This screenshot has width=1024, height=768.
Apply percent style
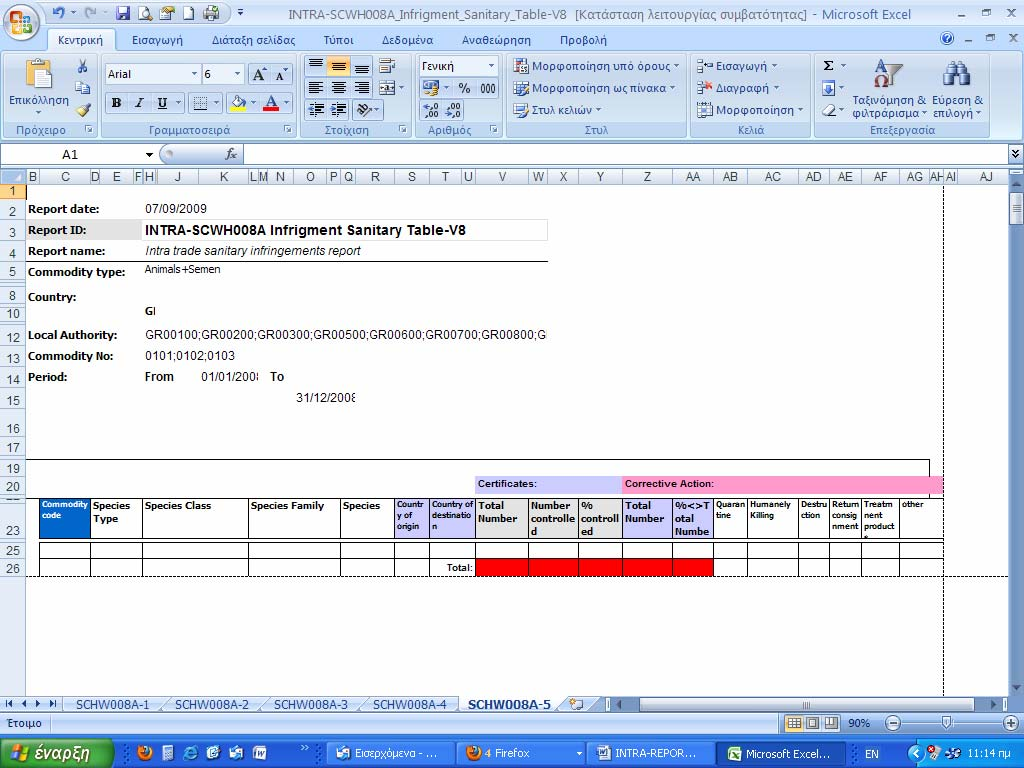[464, 88]
